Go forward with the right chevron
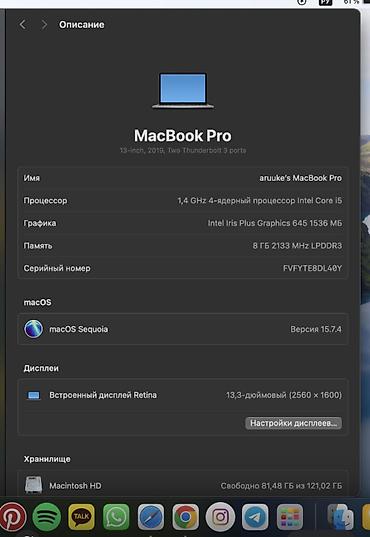The height and width of the screenshot is (537, 370). click(44, 25)
